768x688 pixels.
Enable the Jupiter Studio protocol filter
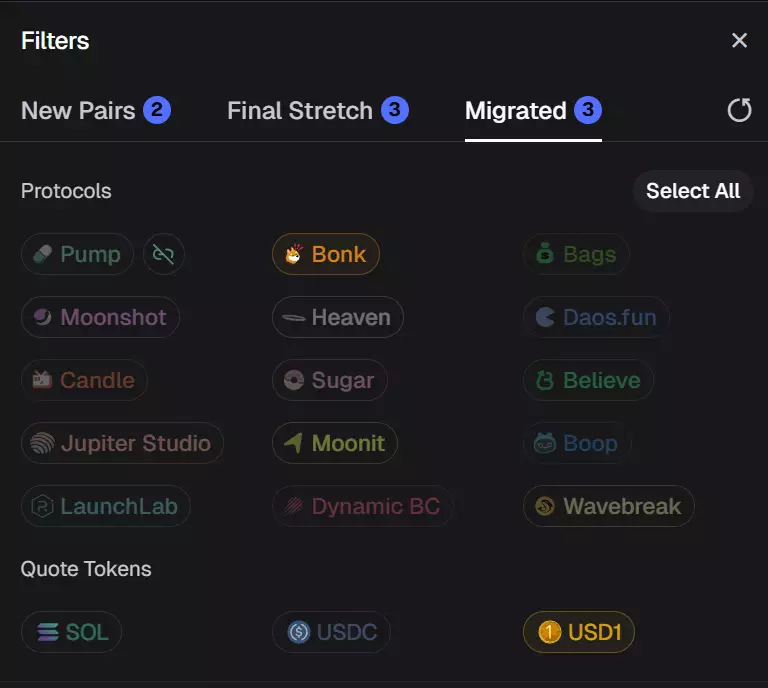coord(122,443)
